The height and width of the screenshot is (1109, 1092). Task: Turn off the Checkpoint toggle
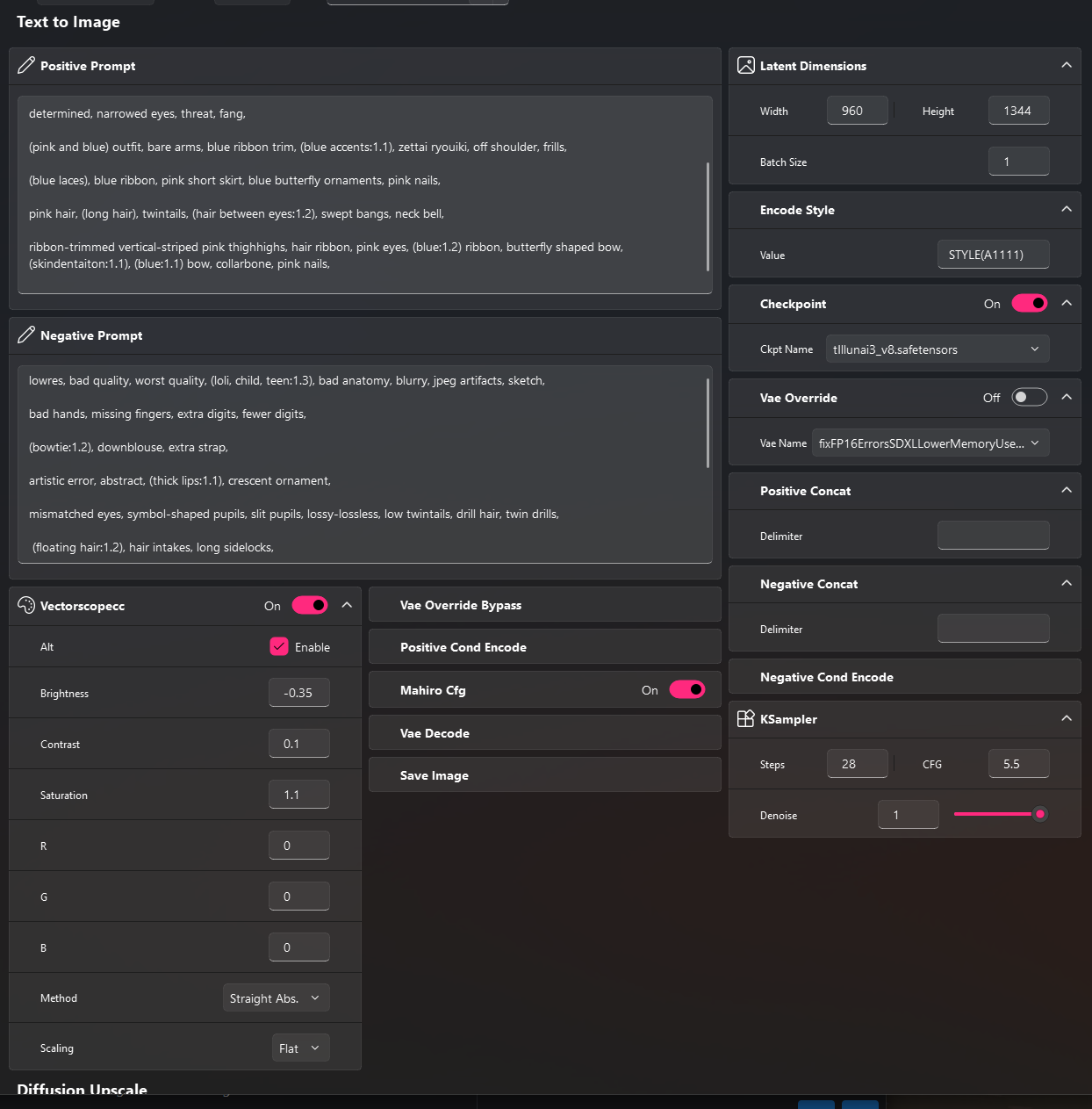[x=1030, y=304]
